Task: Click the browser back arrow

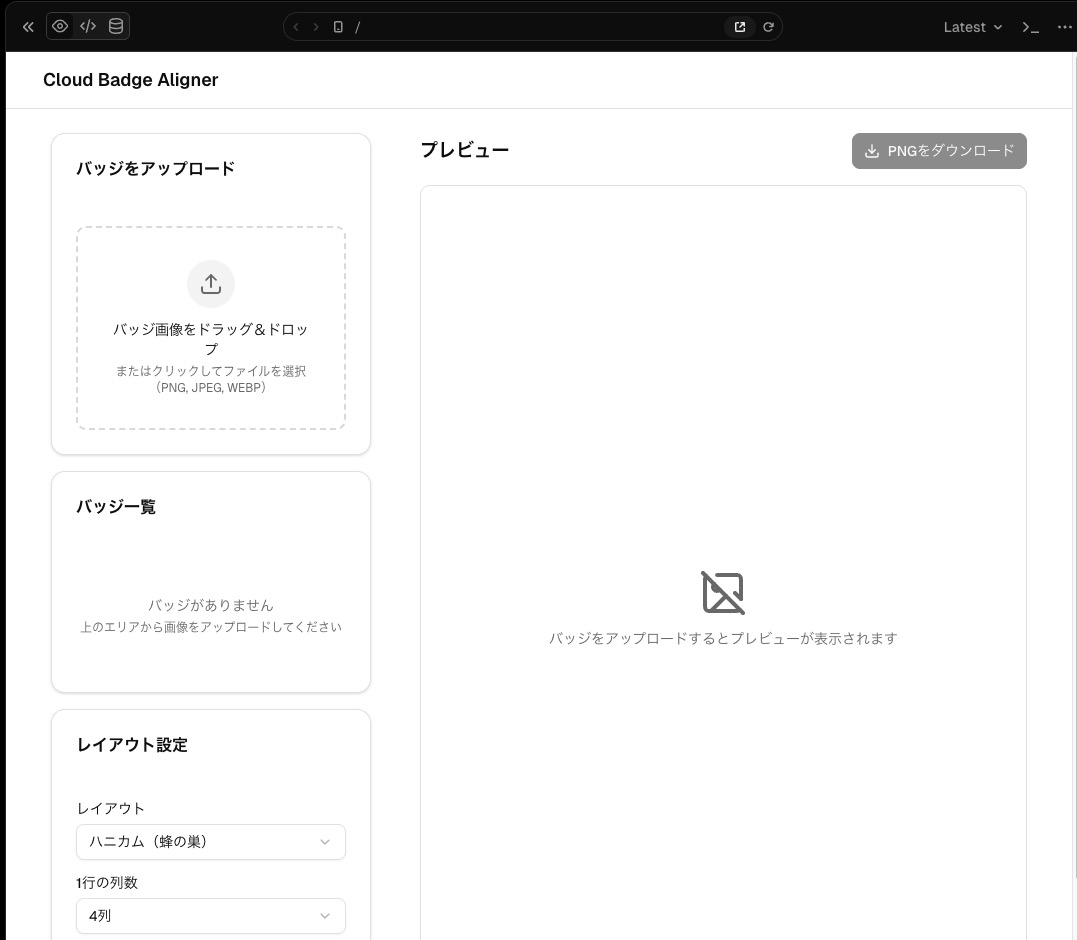Action: 296,27
